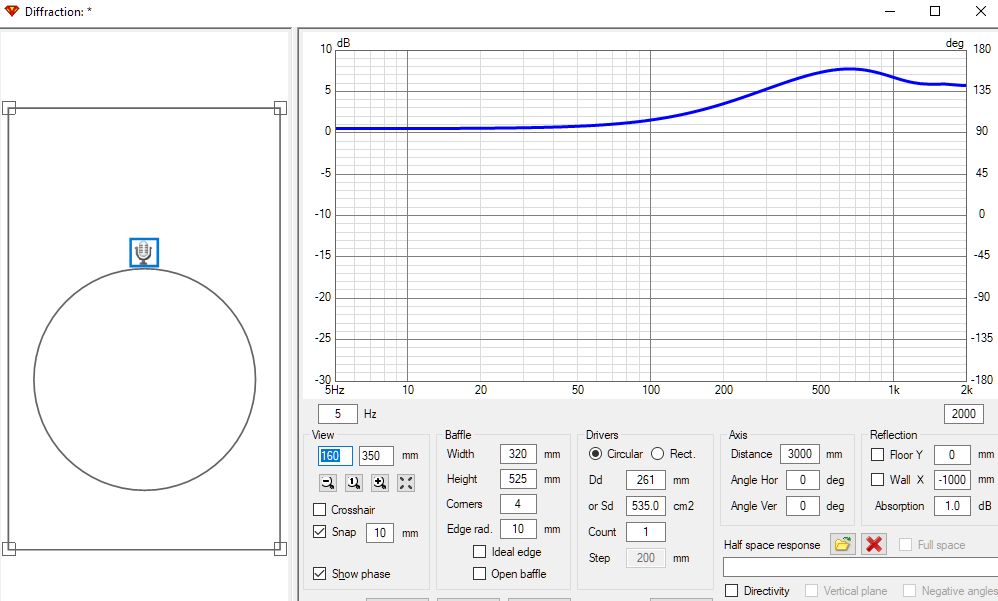Clear half space response with red X
The height and width of the screenshot is (601, 998).
pyautogui.click(x=874, y=544)
